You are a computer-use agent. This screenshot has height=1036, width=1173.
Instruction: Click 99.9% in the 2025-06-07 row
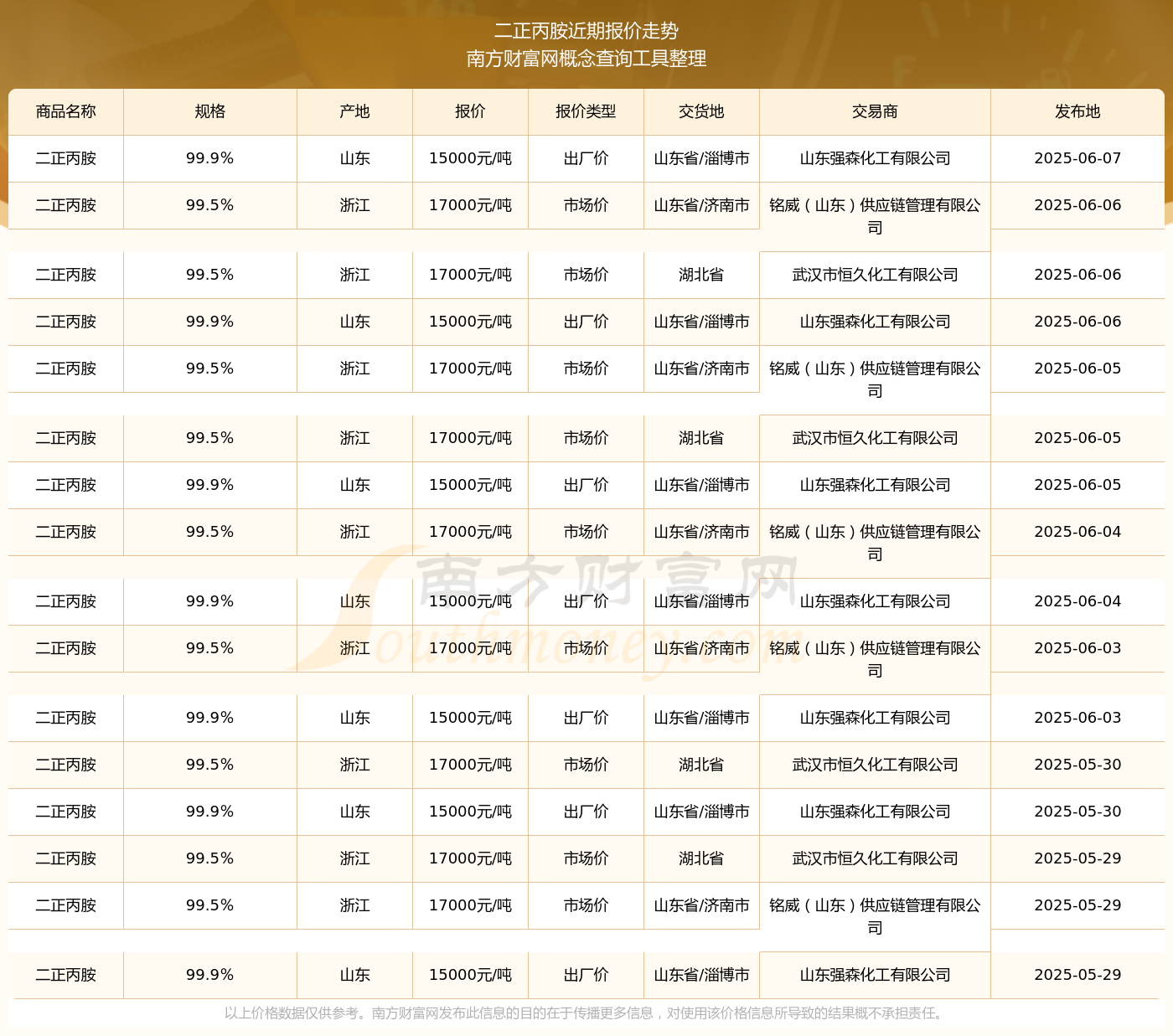[x=210, y=158]
